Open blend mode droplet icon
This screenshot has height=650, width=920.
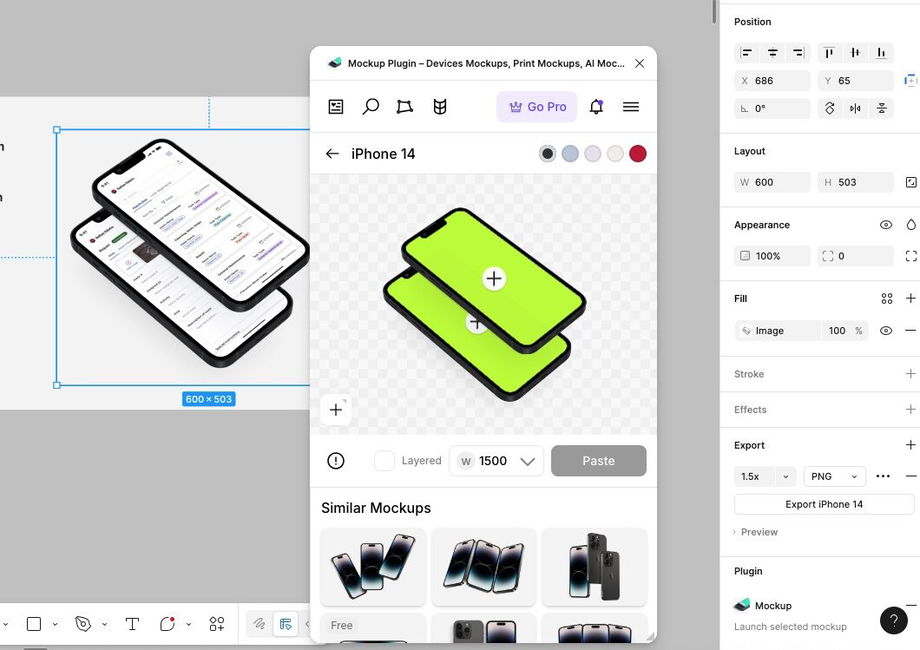click(x=911, y=225)
